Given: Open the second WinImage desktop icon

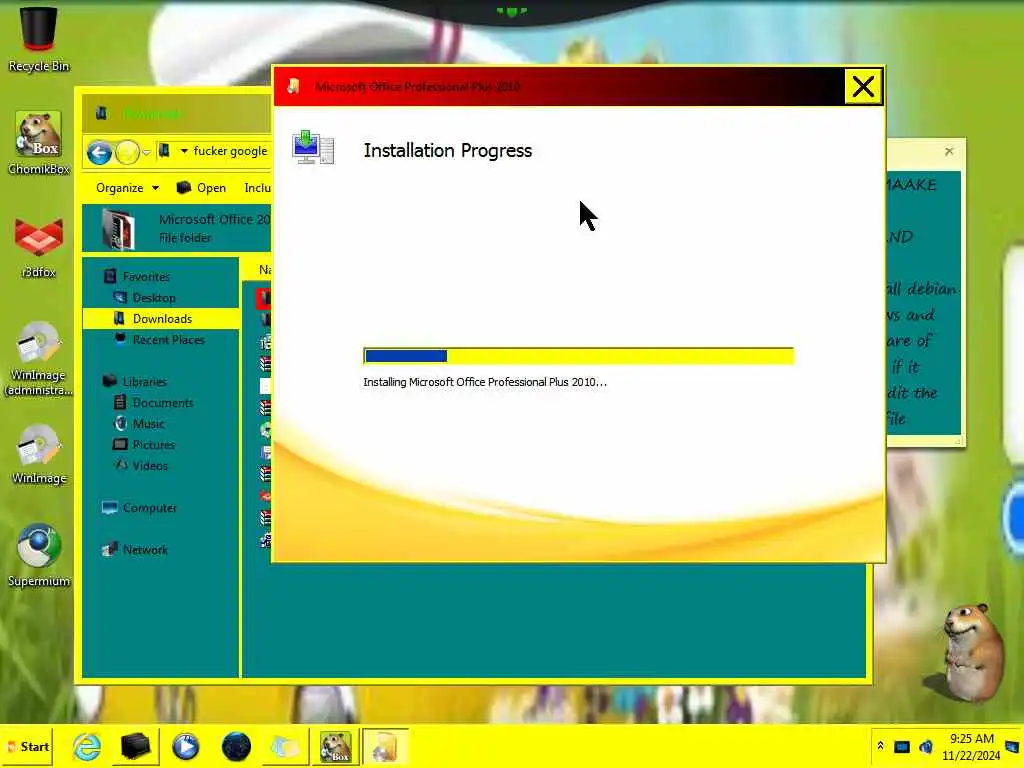Looking at the screenshot, I should pyautogui.click(x=39, y=454).
